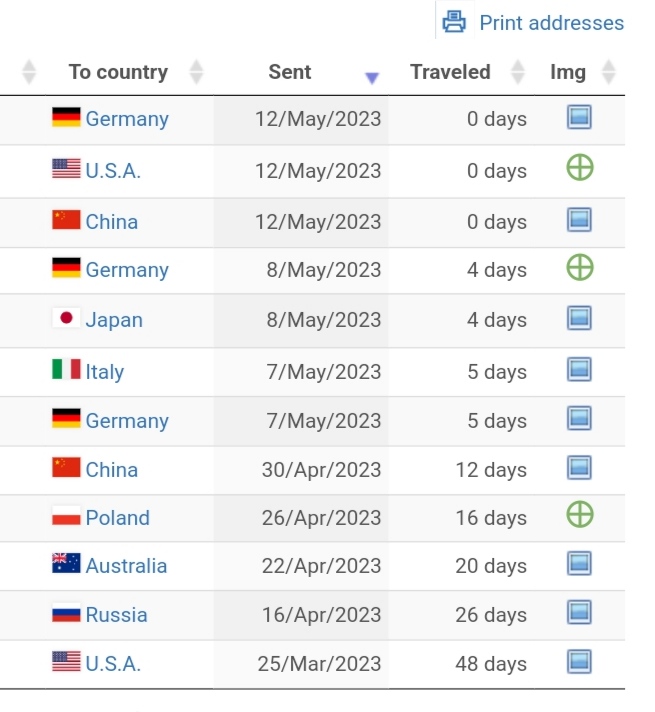
Task: Open image icon for China 12/May/2023 row
Action: tap(579, 220)
